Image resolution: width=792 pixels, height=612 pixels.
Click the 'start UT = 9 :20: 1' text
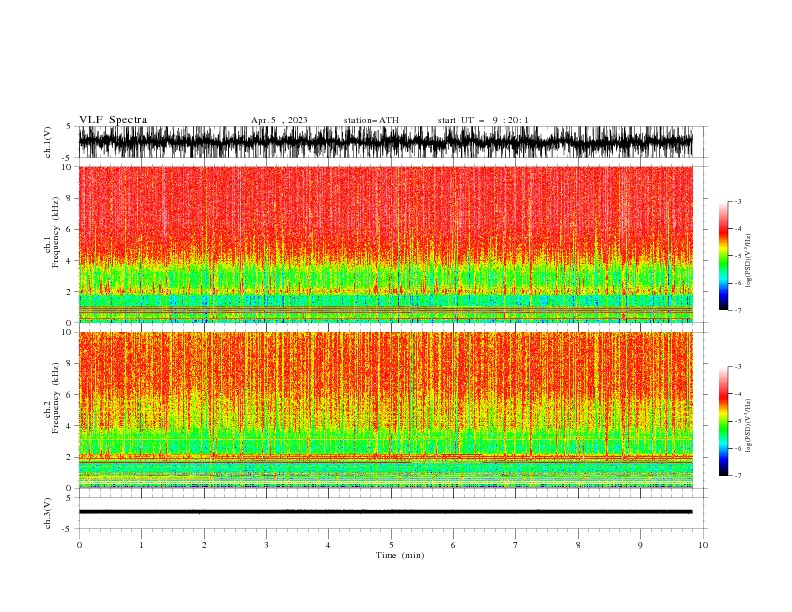(483, 120)
